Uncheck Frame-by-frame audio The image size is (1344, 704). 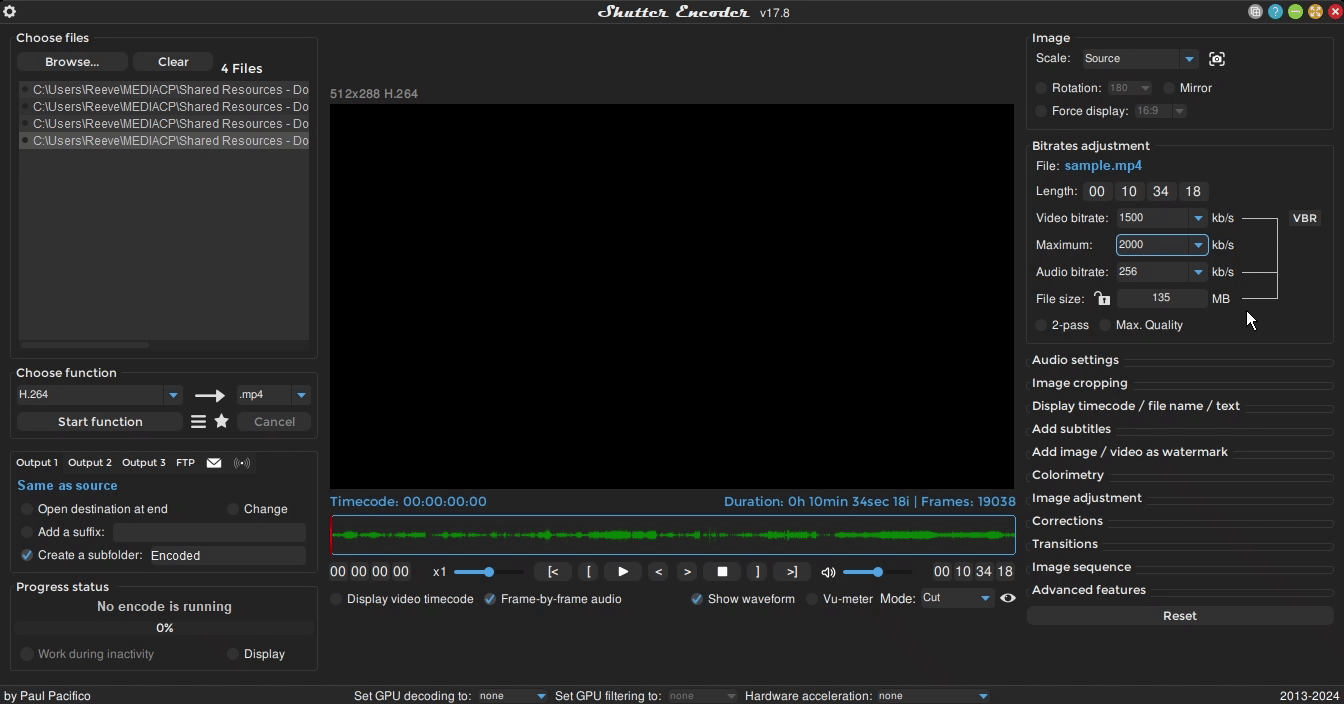(x=490, y=599)
